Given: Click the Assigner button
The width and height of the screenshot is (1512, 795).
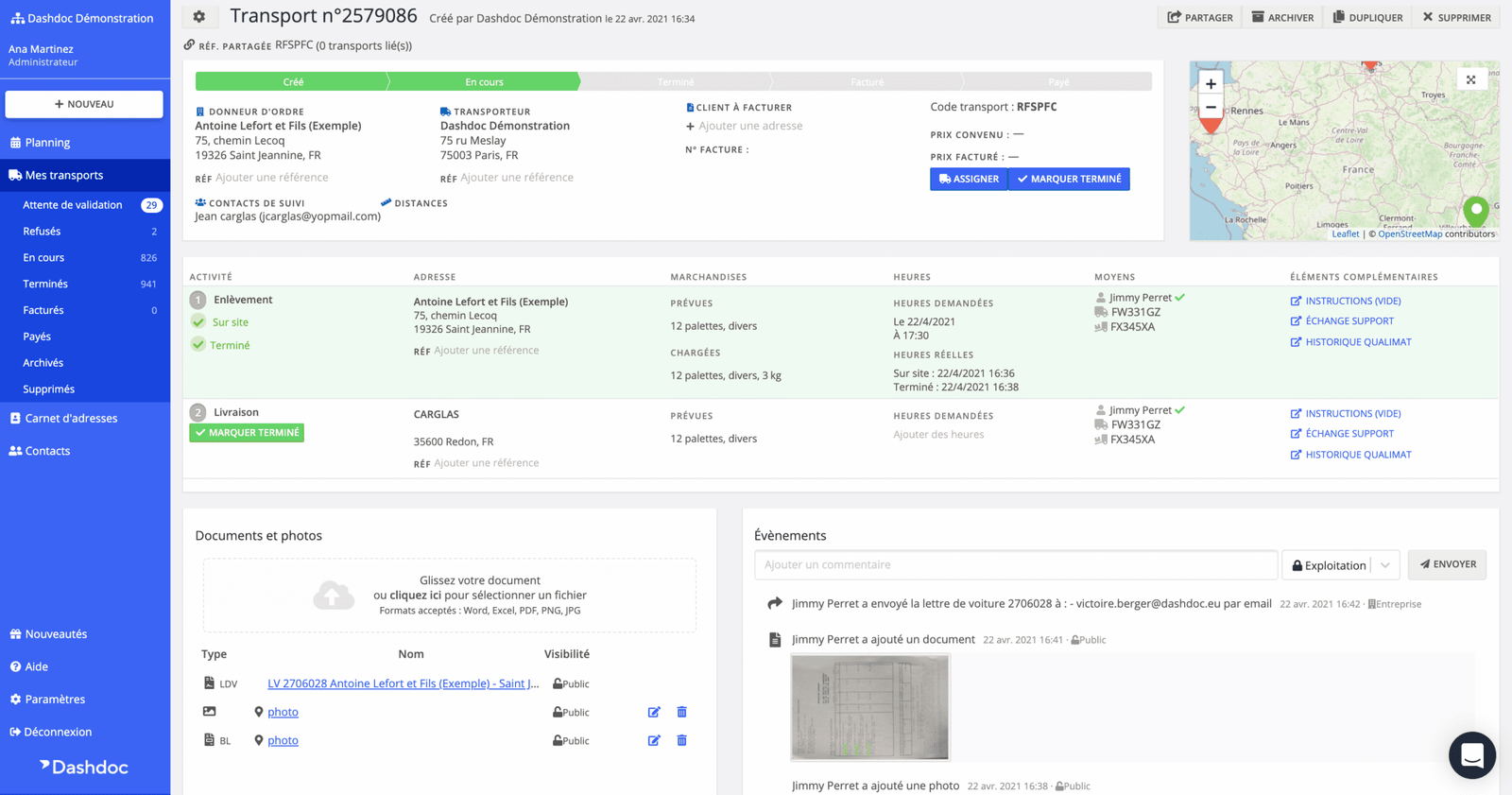Looking at the screenshot, I should (968, 179).
